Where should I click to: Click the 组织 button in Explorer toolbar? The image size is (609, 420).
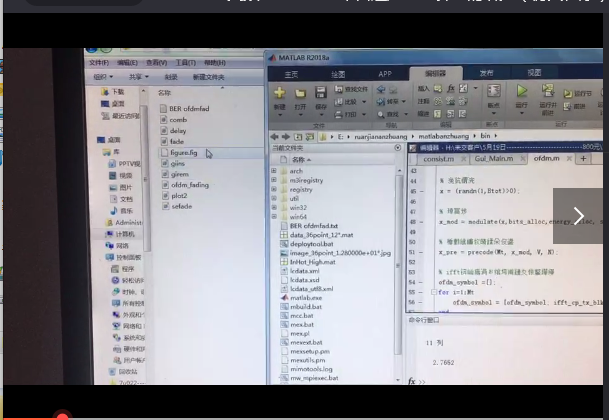(103, 77)
